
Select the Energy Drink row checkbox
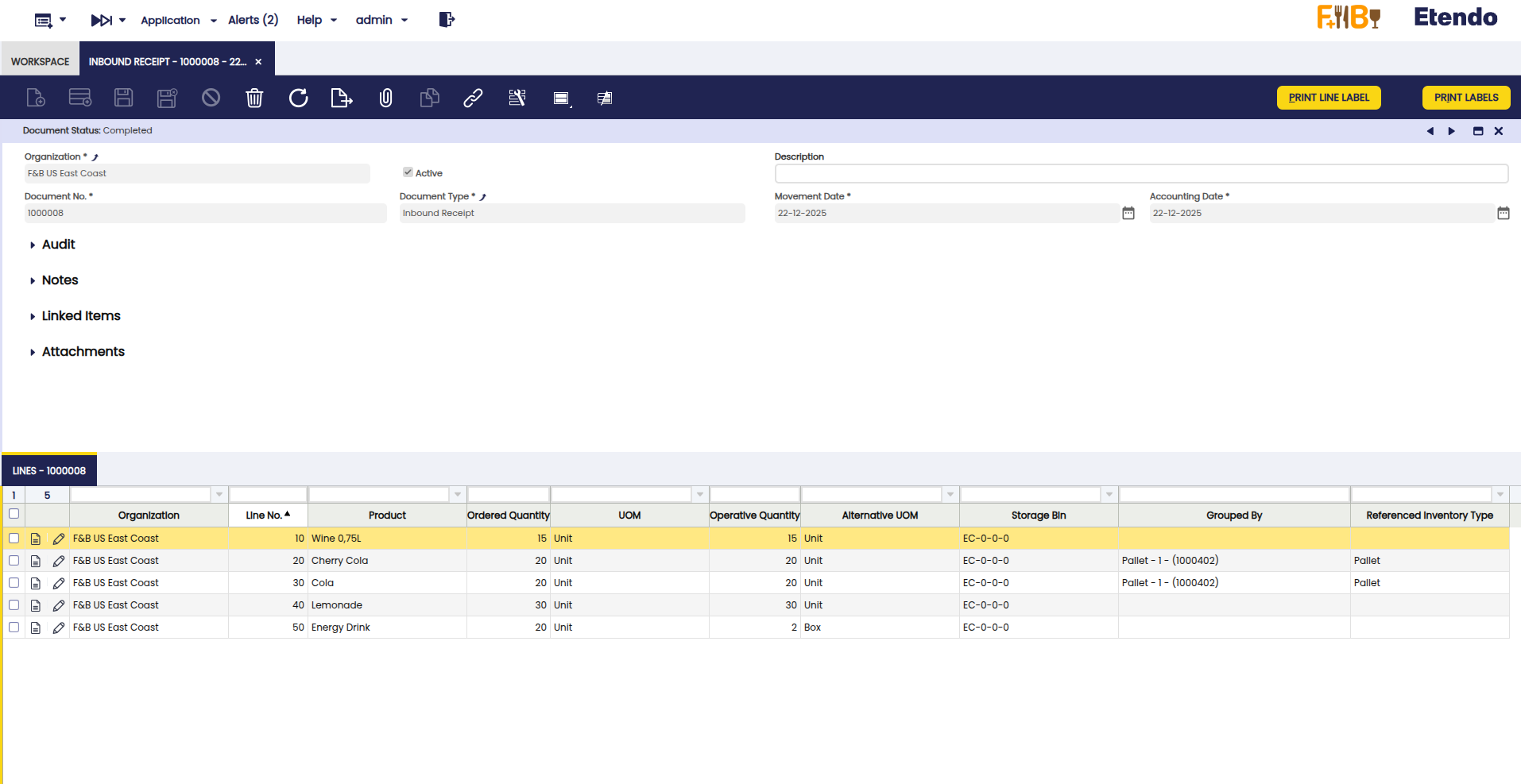pos(14,628)
